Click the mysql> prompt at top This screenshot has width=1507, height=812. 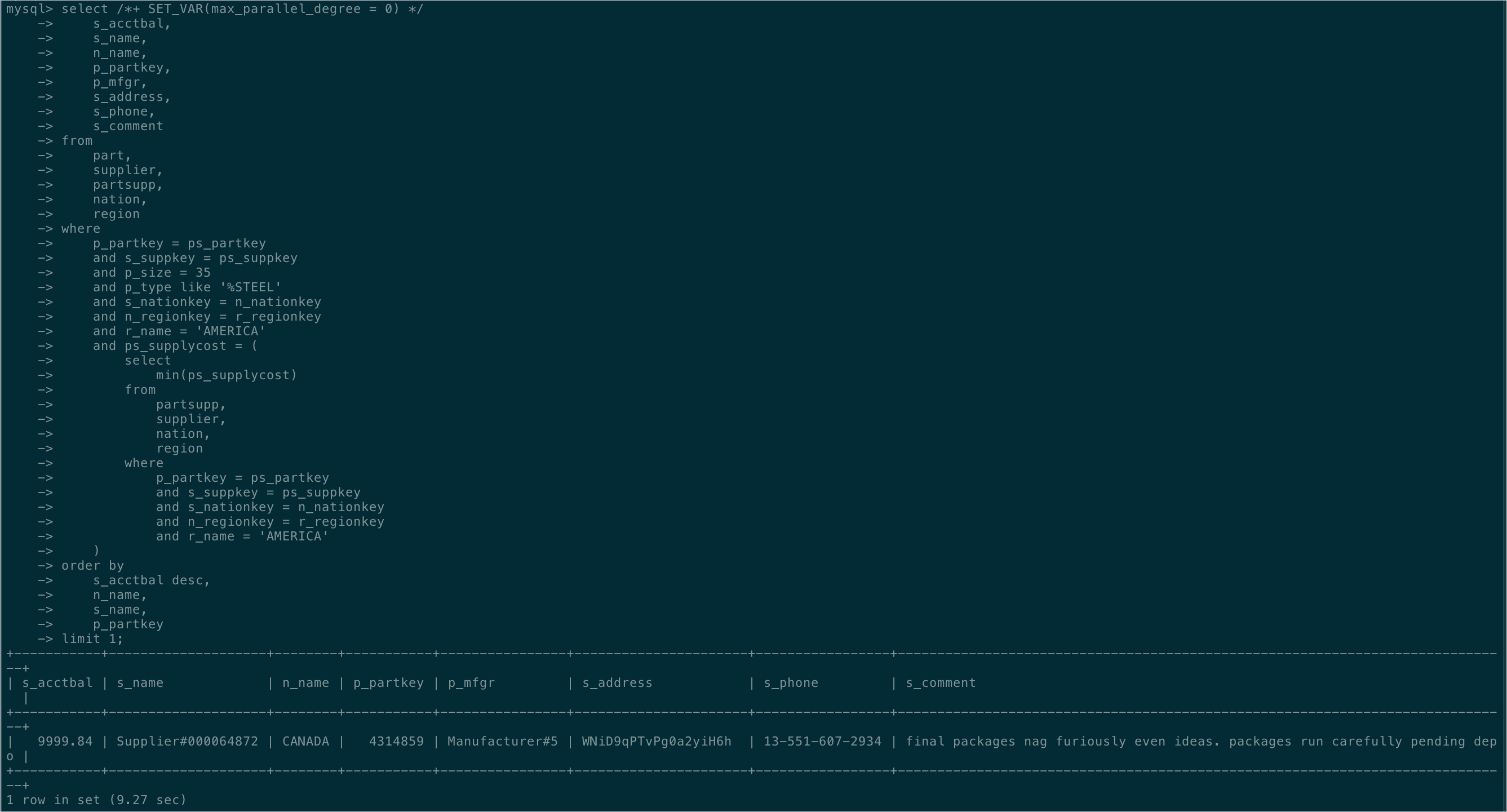coord(29,9)
